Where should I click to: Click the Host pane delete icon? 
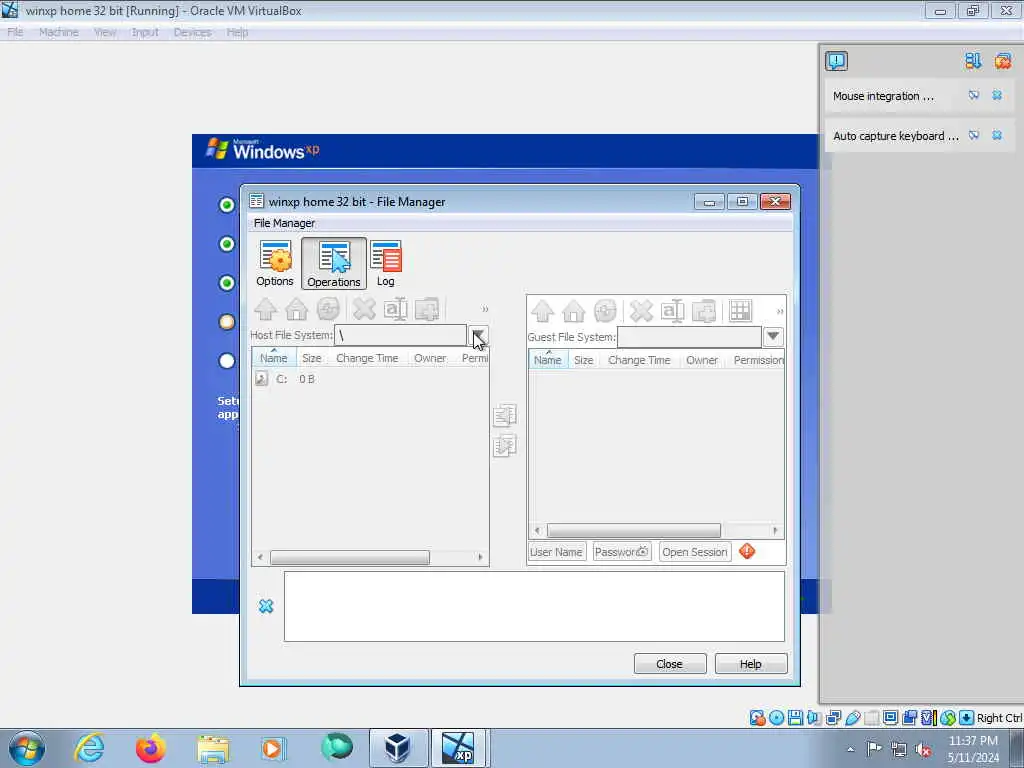364,310
